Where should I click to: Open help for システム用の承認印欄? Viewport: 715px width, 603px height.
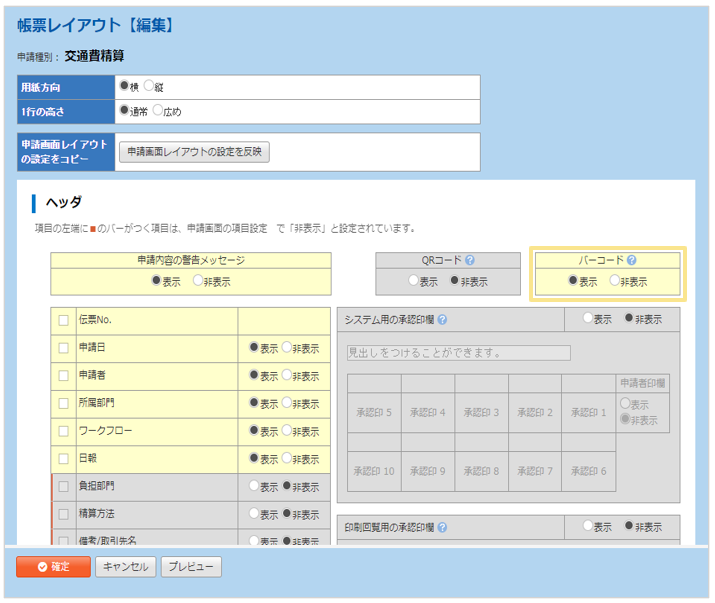tap(442, 320)
